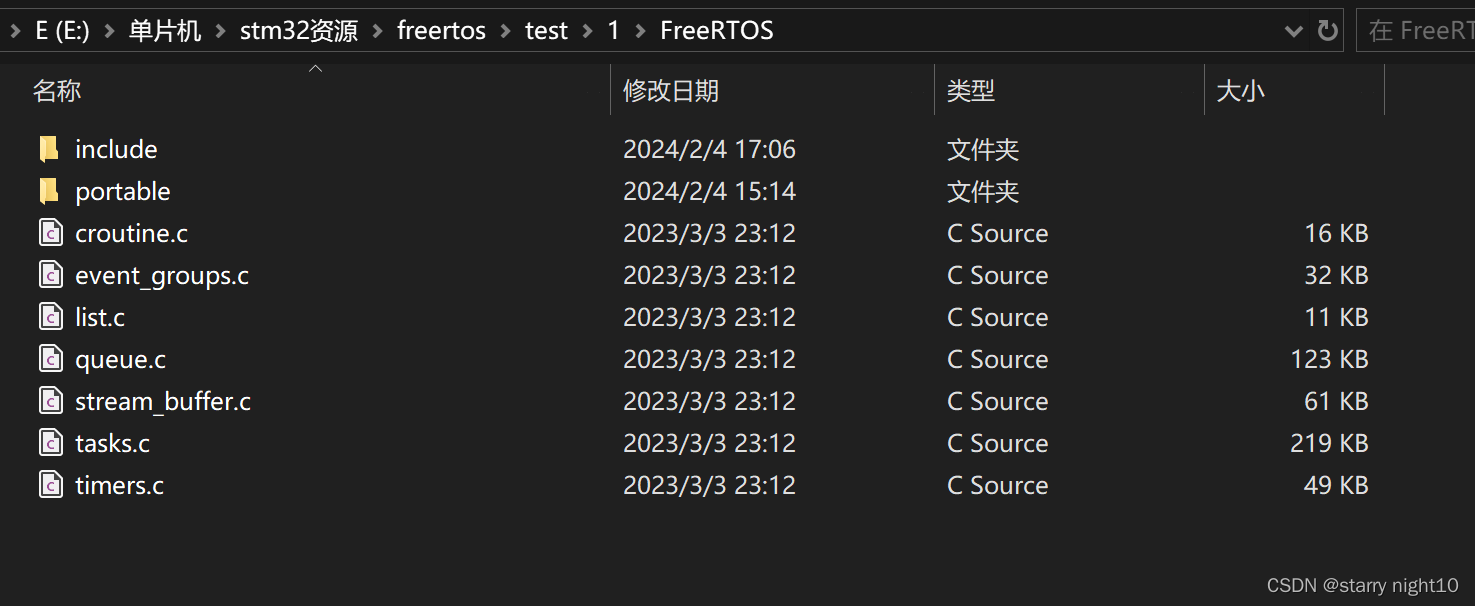
Task: Sort by 类型 column header
Action: (x=971, y=91)
